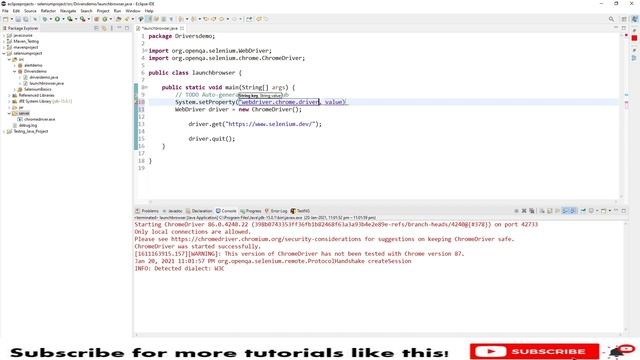Image resolution: width=640 pixels, height=360 pixels.
Task: Click the Save All toolbar icon
Action: coord(26,19)
